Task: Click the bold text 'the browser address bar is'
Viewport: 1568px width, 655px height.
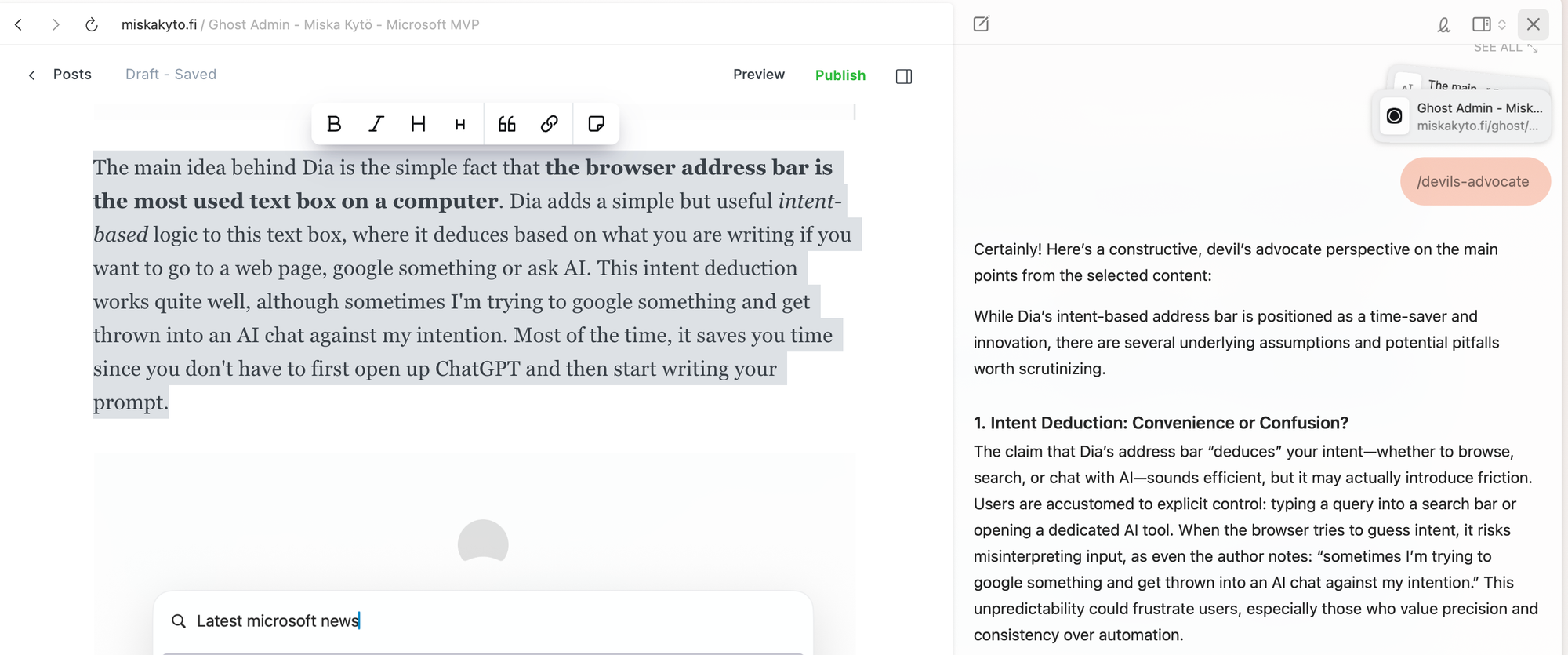Action: coord(688,167)
